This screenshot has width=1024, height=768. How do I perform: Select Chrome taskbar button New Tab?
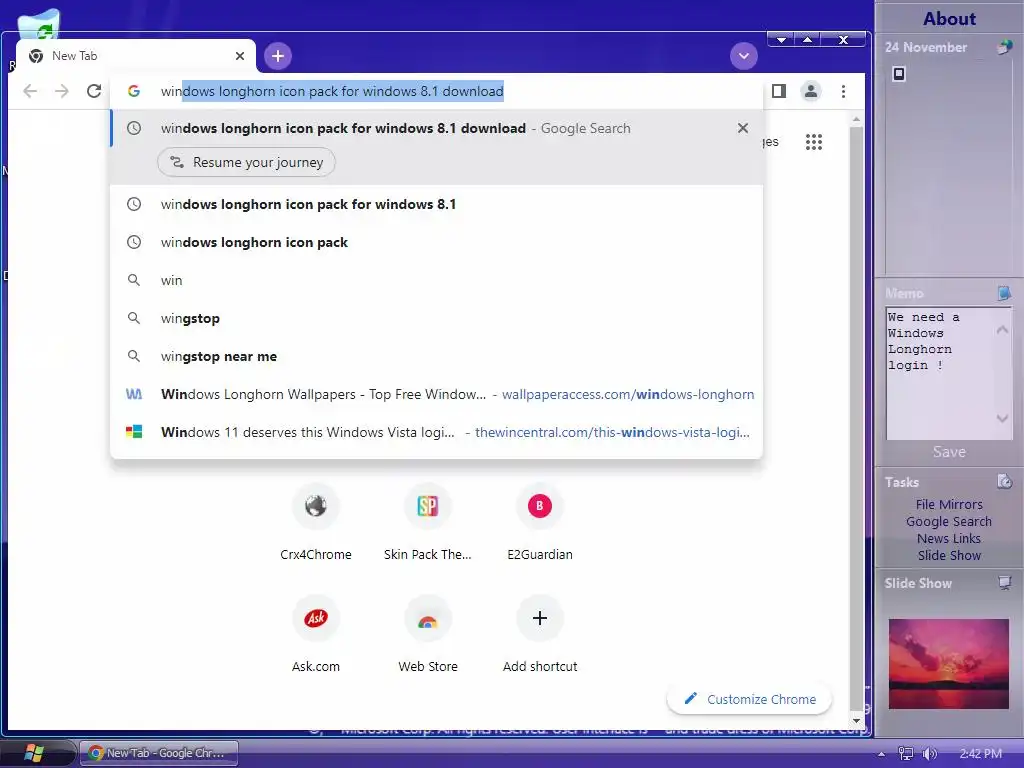(x=159, y=753)
